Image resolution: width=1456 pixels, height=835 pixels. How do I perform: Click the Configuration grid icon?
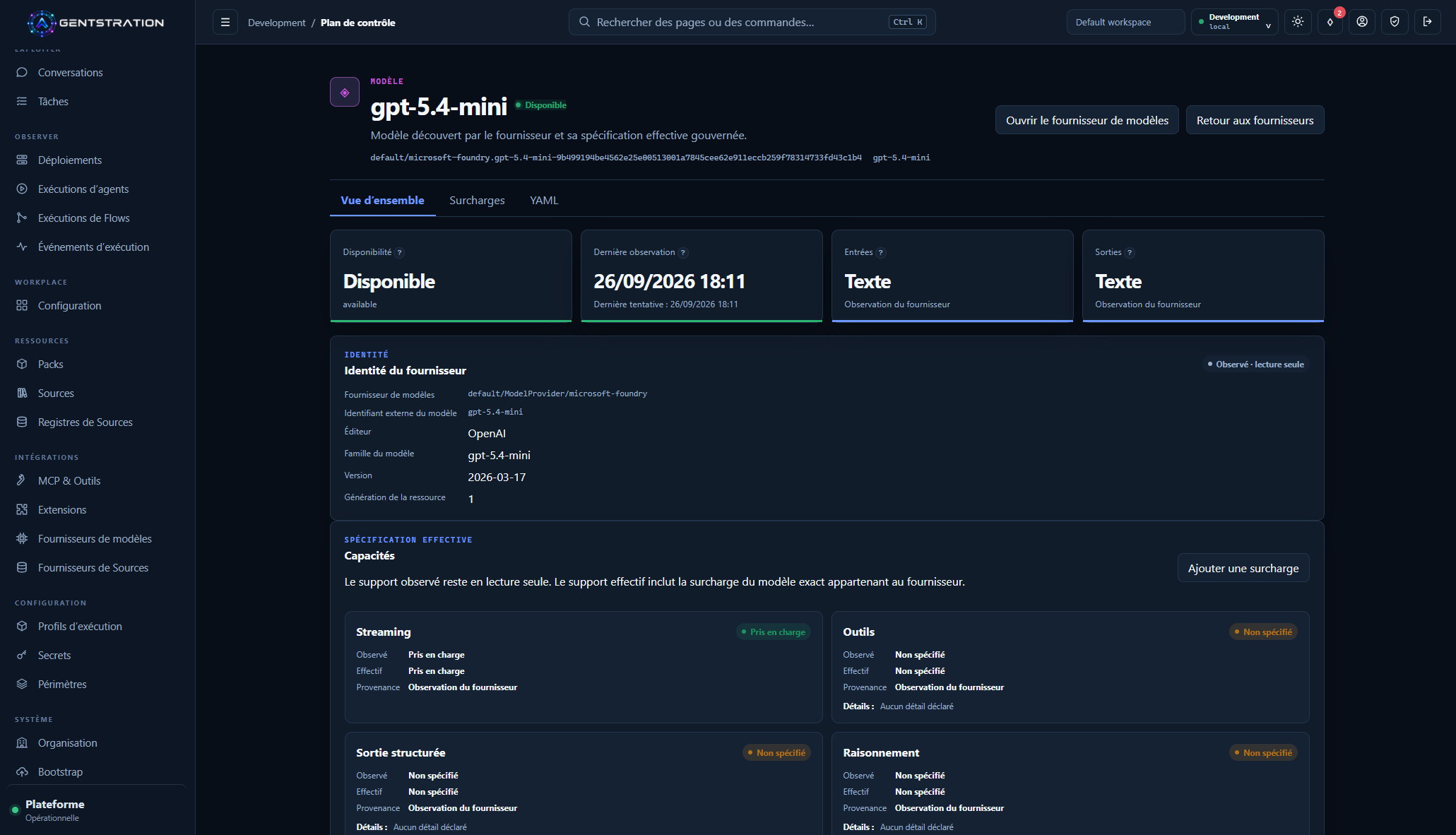(x=22, y=306)
